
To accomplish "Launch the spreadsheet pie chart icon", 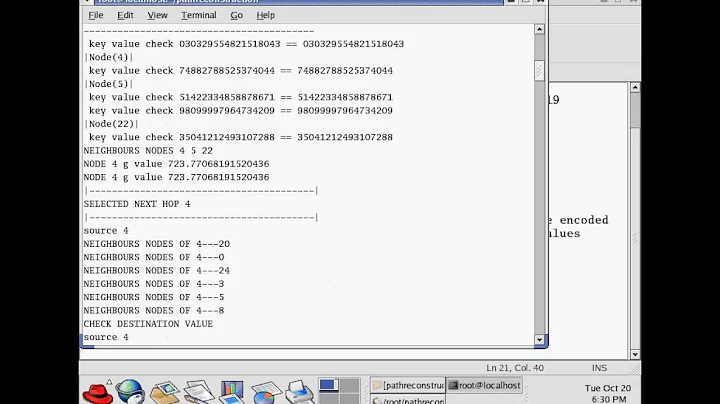I will pos(265,393).
